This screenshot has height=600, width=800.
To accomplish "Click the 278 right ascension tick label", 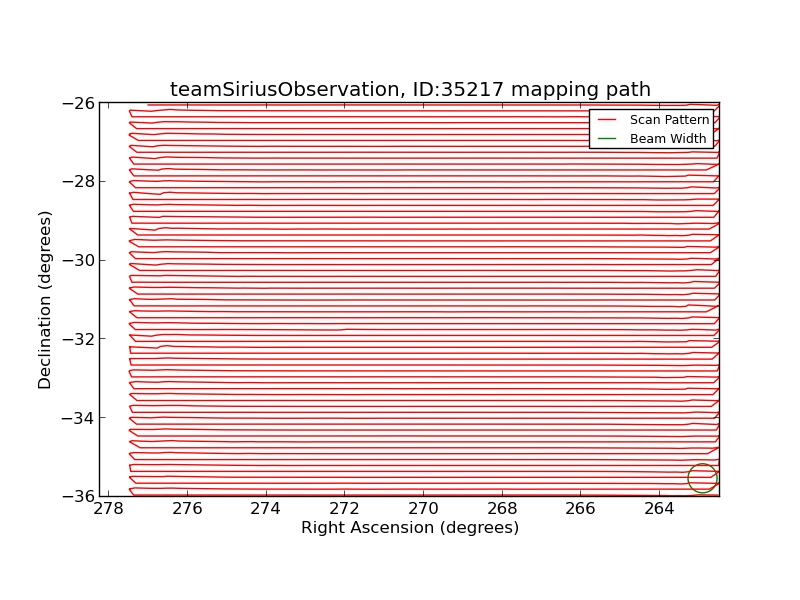I will click(108, 509).
